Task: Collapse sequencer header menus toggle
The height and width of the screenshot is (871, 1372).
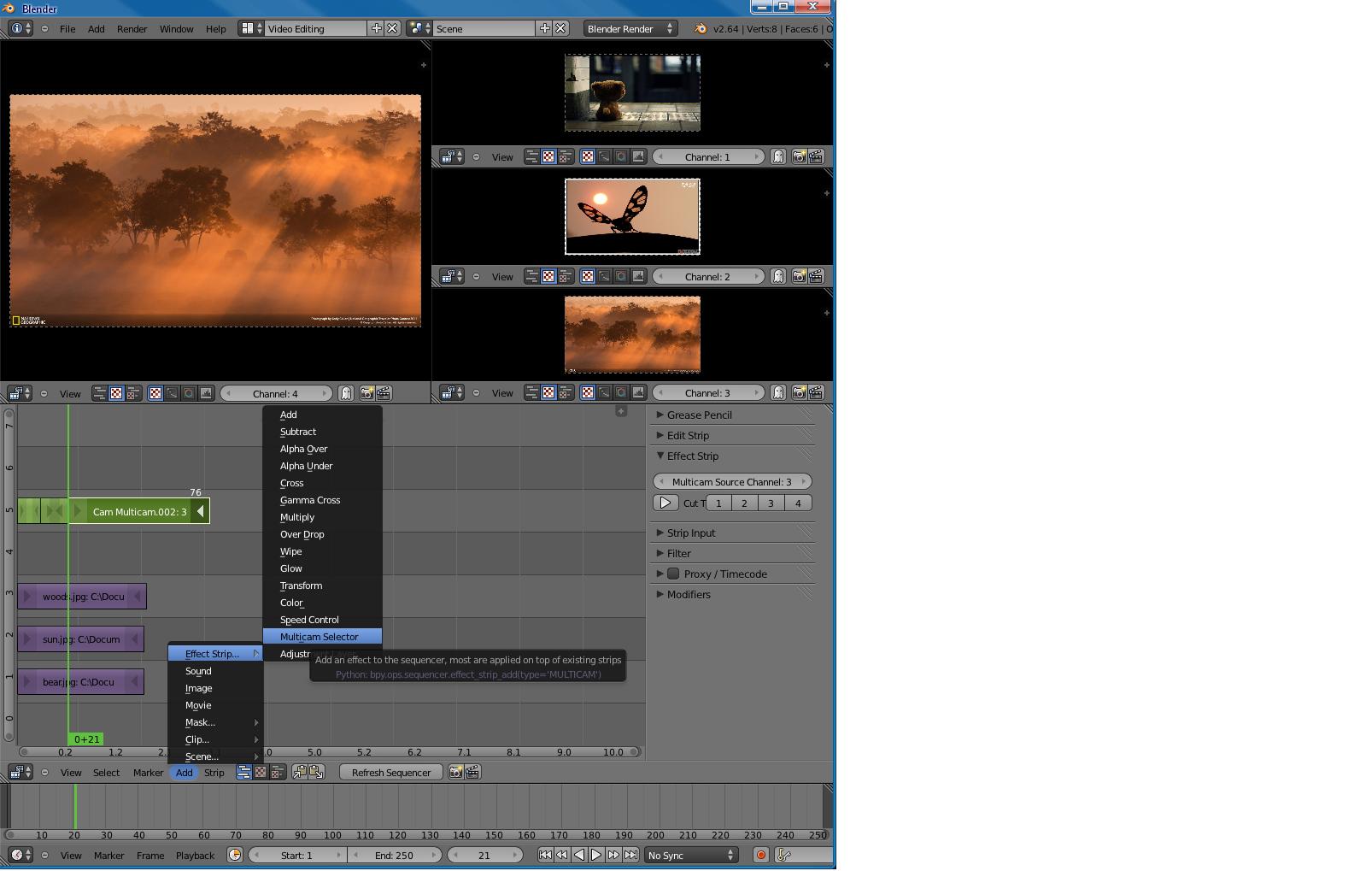Action: coord(44,773)
